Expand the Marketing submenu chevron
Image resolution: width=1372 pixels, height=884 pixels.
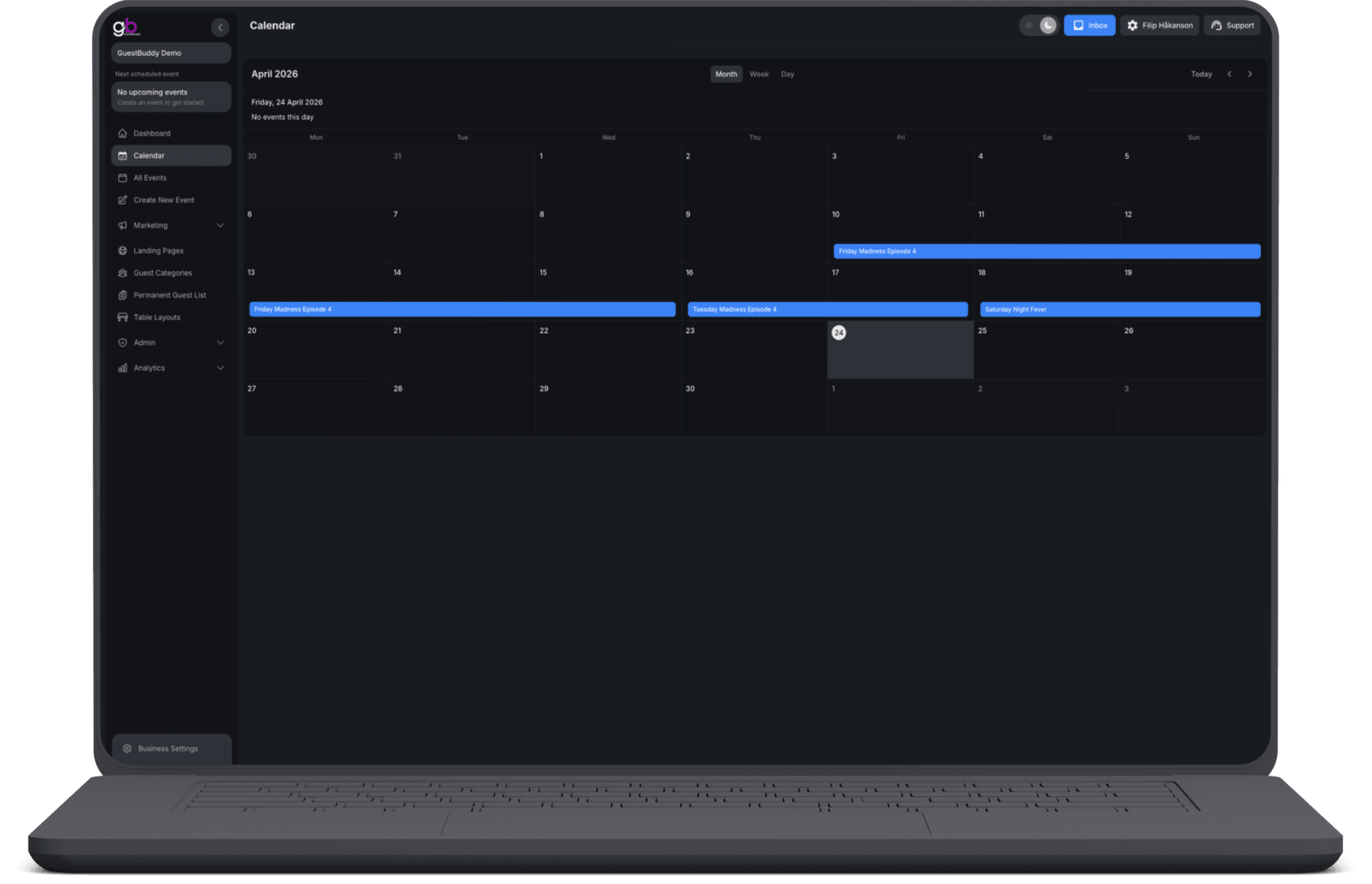(x=220, y=225)
